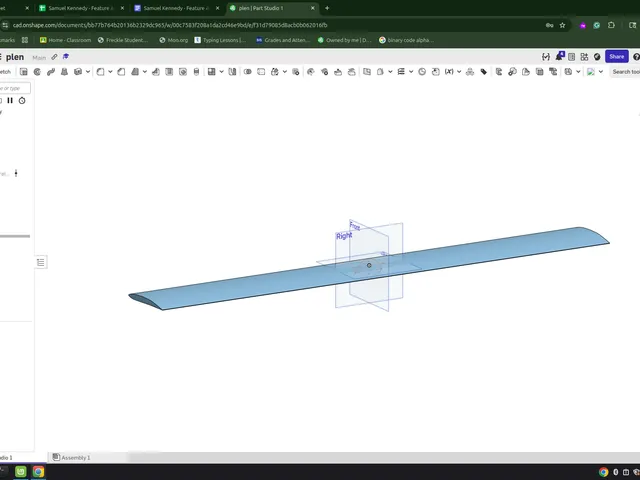640x480 pixels.
Task: Select the Mirror tool
Action: point(232,72)
